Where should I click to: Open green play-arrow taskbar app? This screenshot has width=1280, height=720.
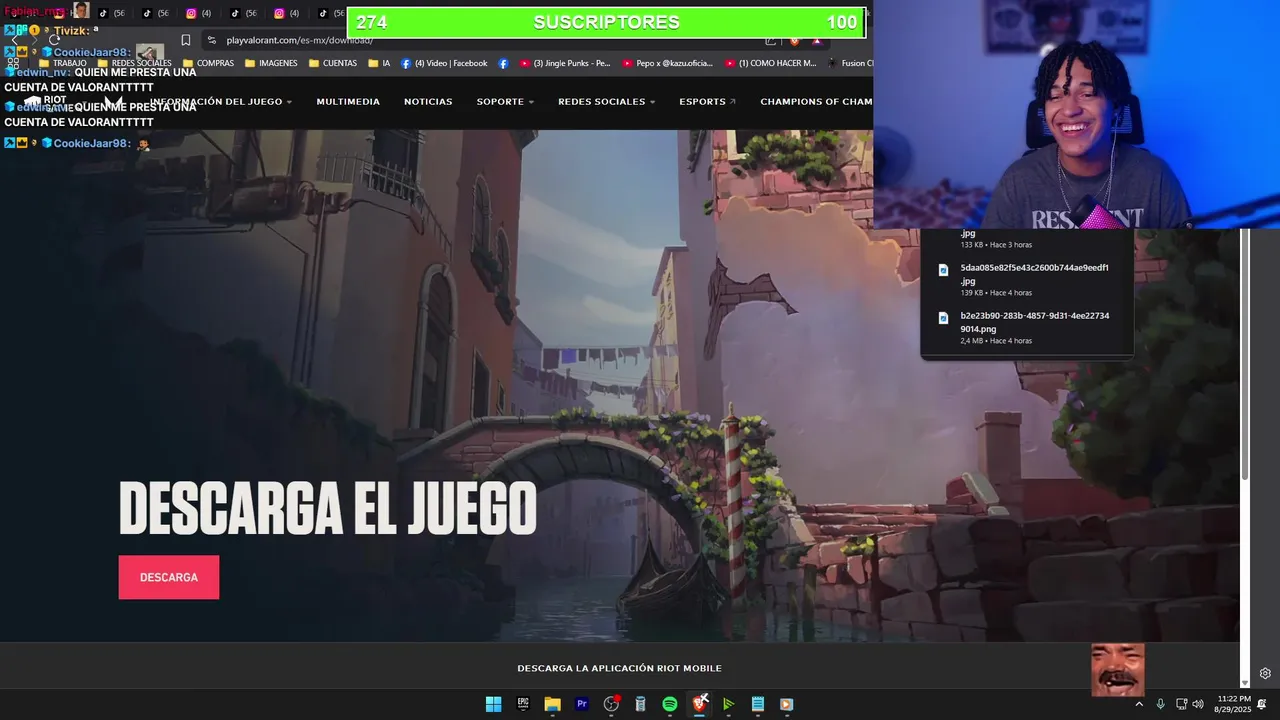pos(728,704)
